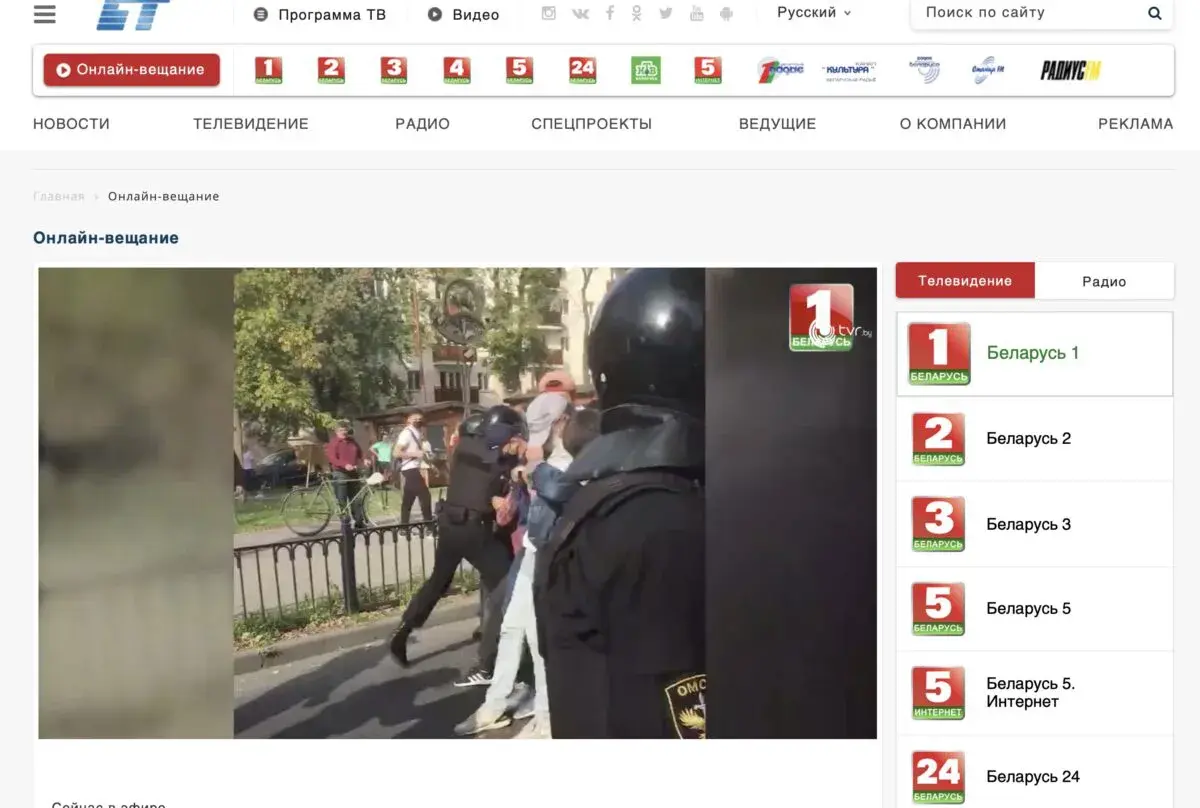Screen dimensions: 1200x808
Task: Click the red Онлайн-вещание button
Action: coord(131,70)
